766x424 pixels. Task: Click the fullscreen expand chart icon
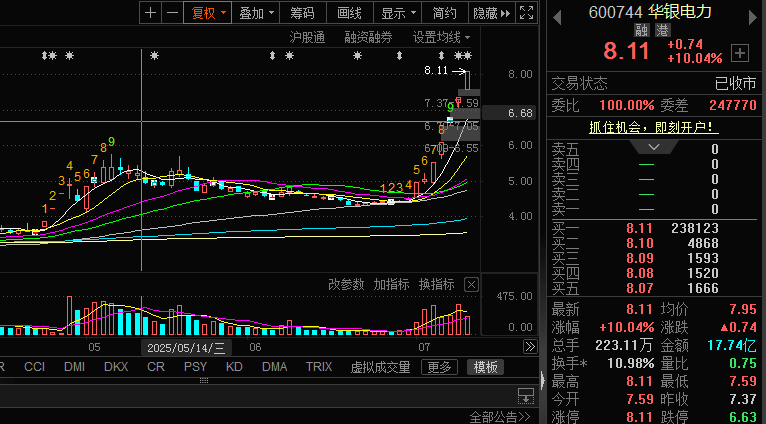528,13
